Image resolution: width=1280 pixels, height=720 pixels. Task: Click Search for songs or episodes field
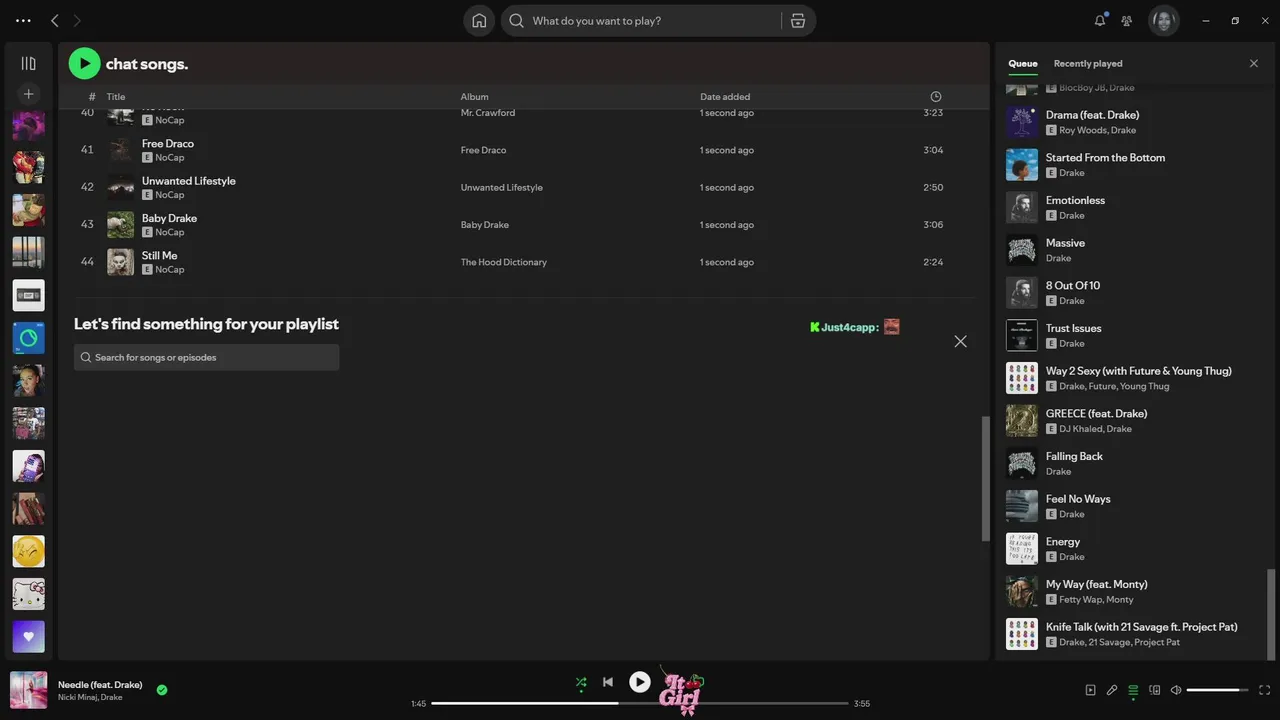pos(206,357)
